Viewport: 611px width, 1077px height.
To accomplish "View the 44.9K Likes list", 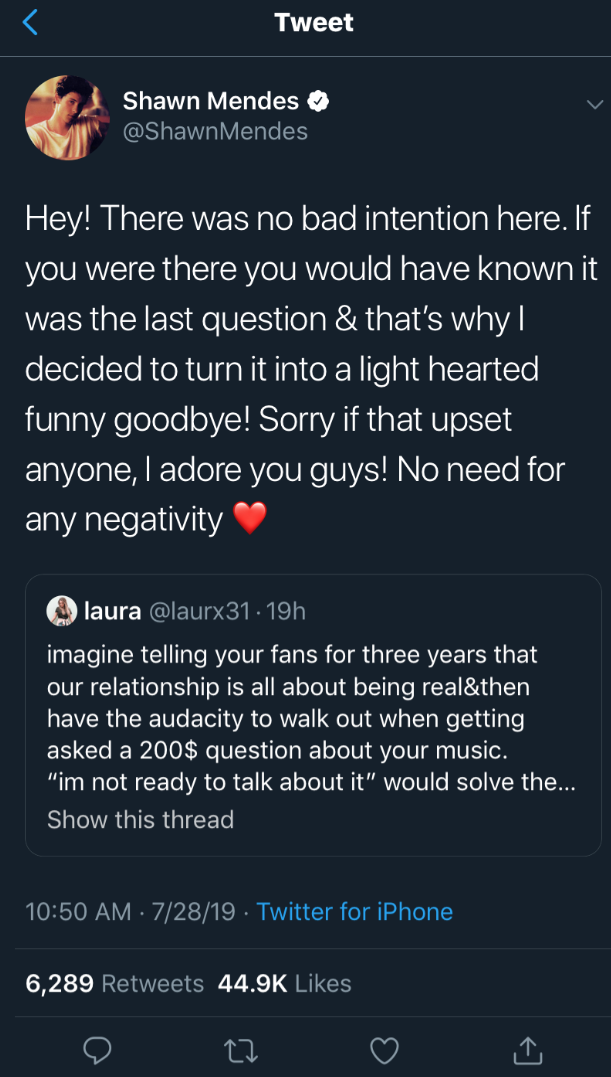I will (285, 983).
